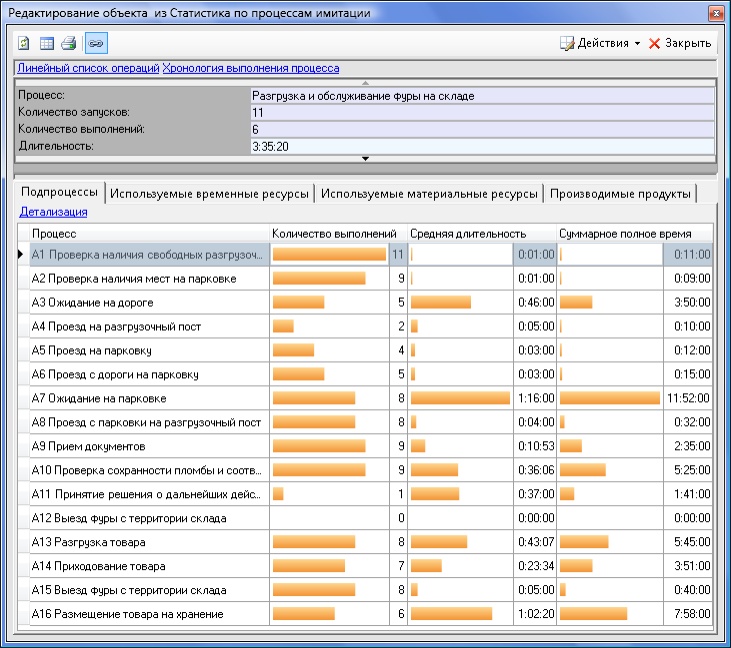Viewport: 731px width, 648px height.
Task: Close the window with title bar X
Action: pos(714,13)
